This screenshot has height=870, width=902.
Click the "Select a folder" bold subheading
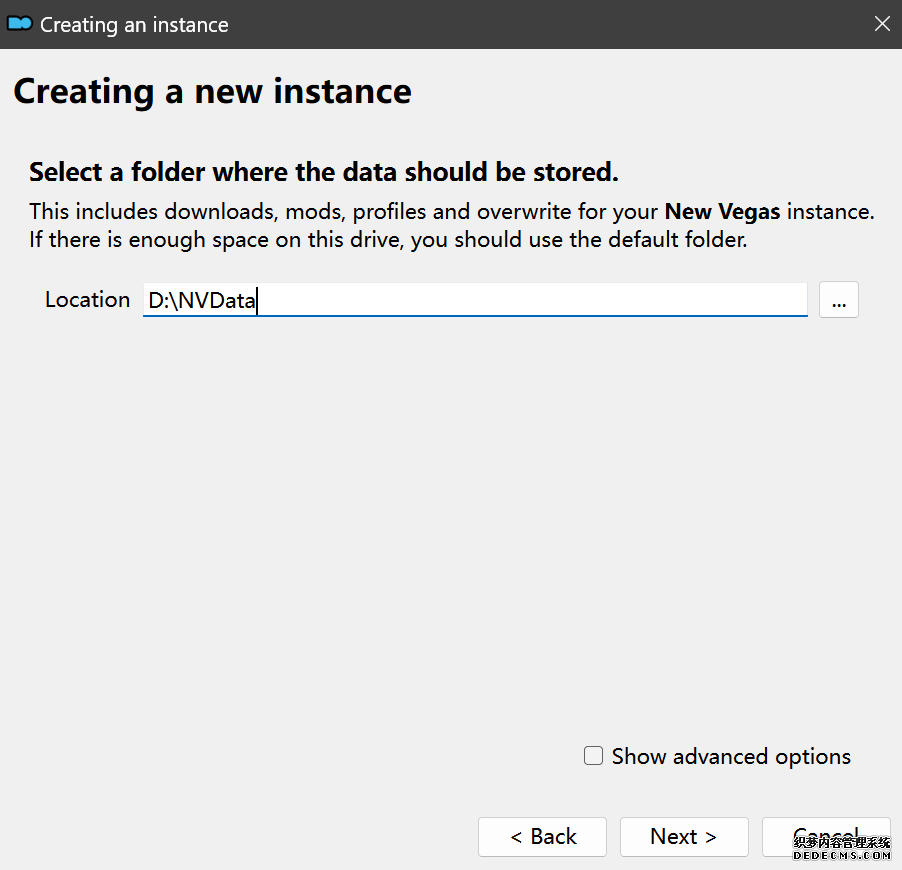[x=323, y=172]
